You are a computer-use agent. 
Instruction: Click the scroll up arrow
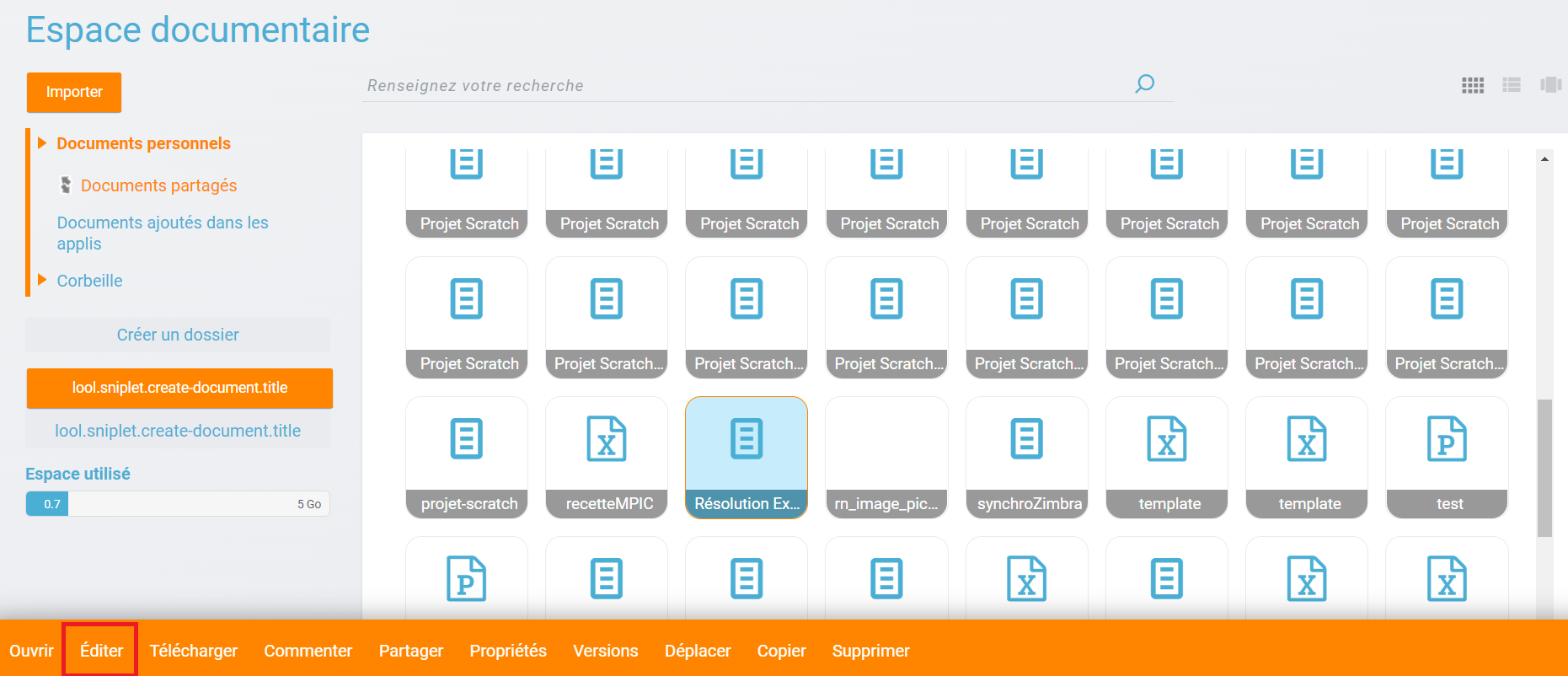[x=1544, y=158]
